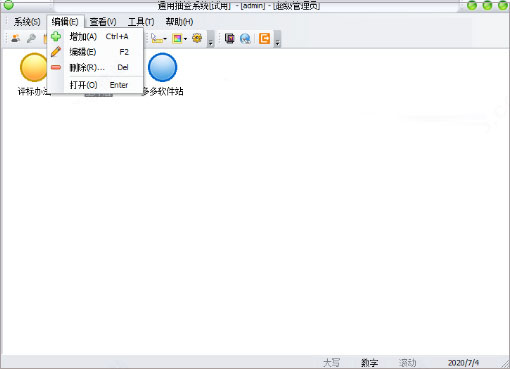
Task: Click the ruler layout toolbar icon
Action: (157, 39)
